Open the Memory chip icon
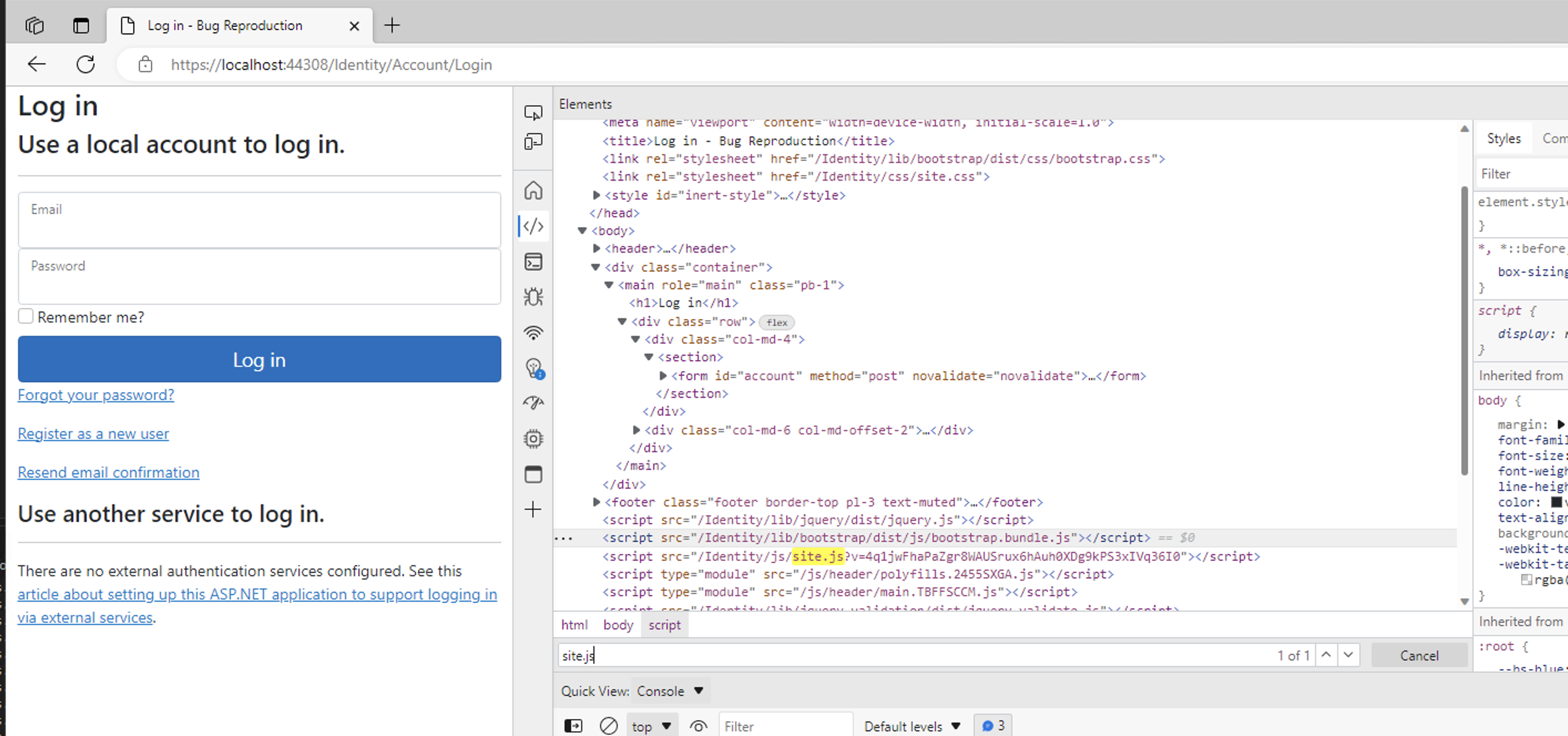Screen dimensions: 1568x736 pyautogui.click(x=533, y=438)
